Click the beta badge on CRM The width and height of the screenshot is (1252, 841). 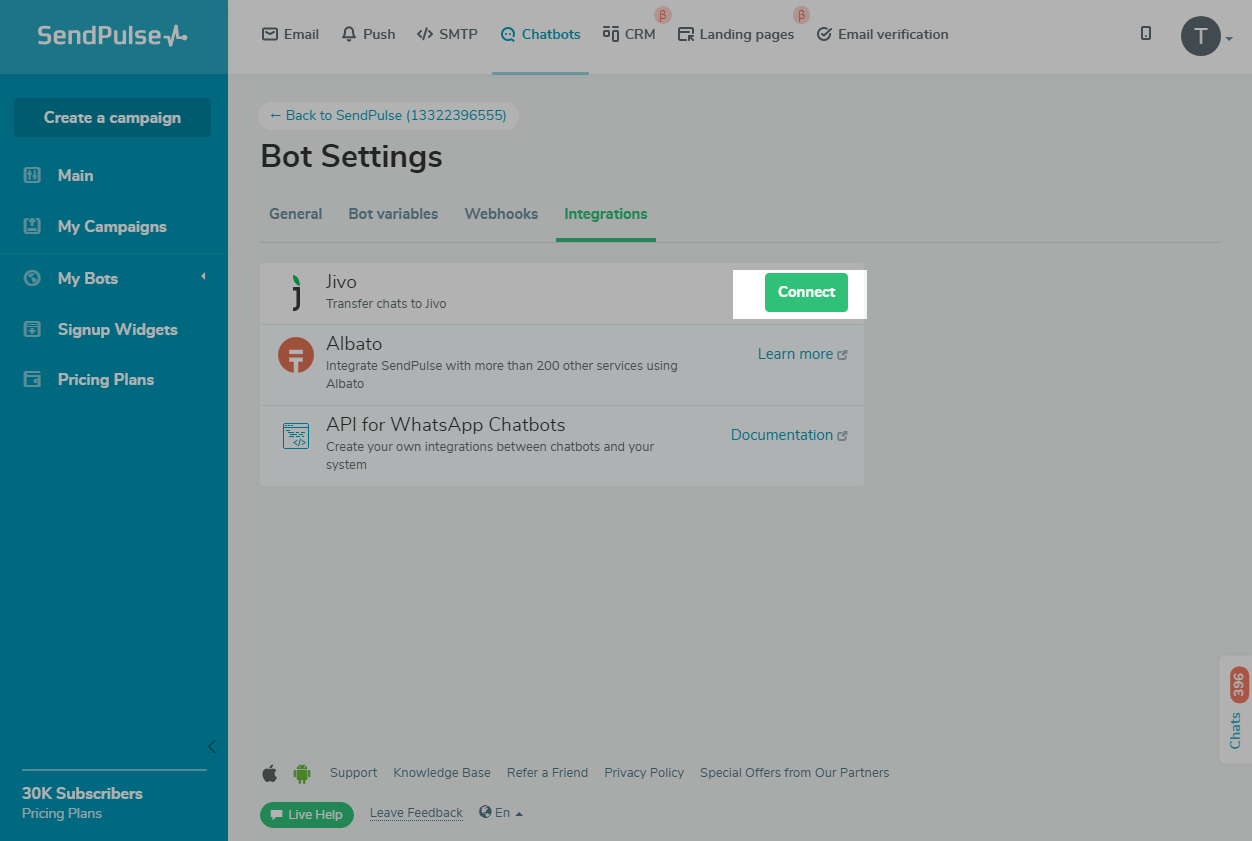(662, 15)
